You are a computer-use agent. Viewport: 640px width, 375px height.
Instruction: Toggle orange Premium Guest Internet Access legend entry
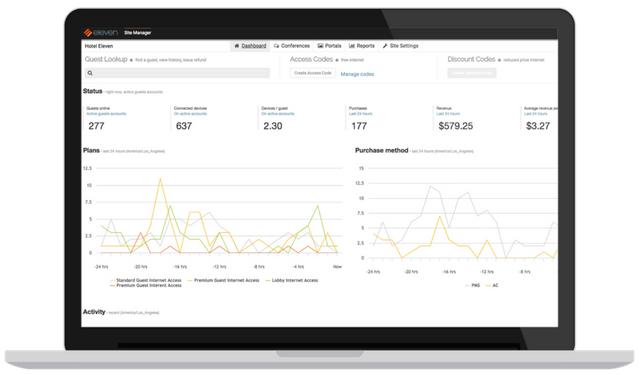146,286
